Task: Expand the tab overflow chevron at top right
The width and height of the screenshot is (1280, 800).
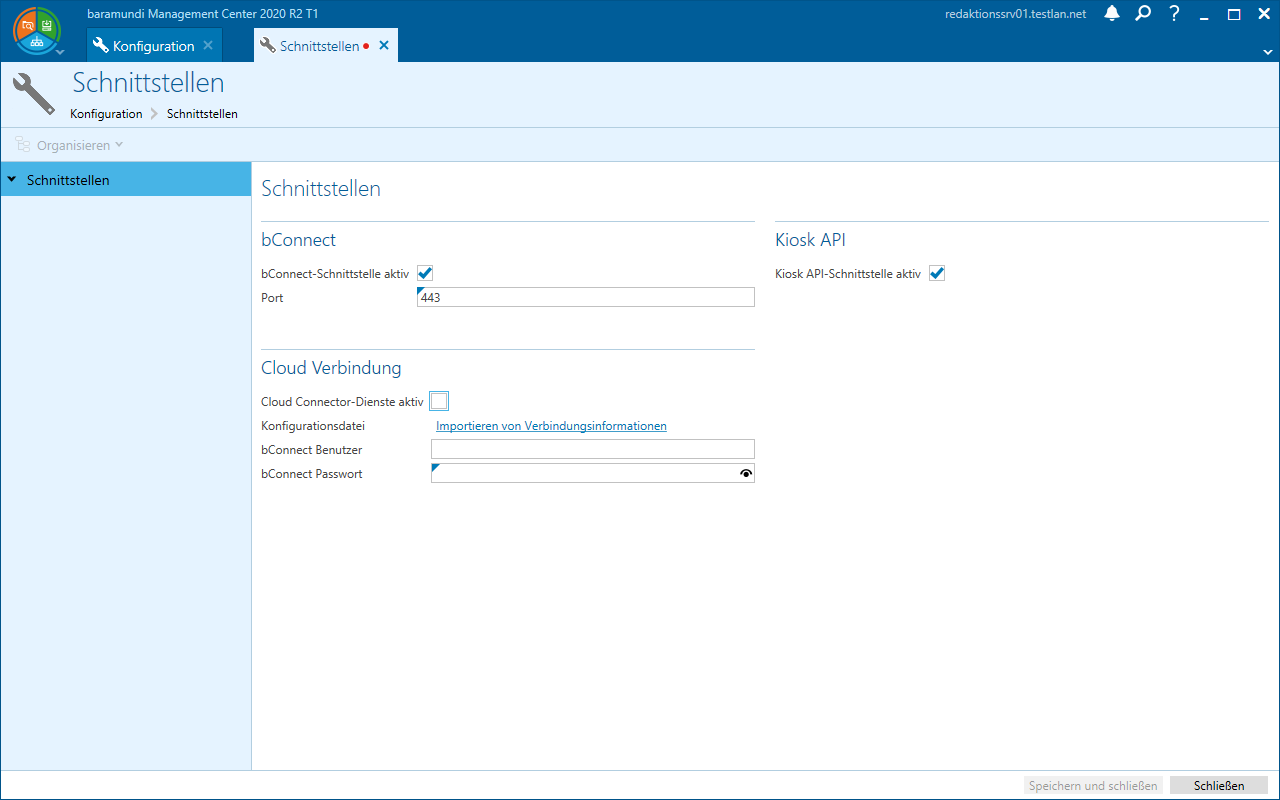Action: pyautogui.click(x=1268, y=51)
